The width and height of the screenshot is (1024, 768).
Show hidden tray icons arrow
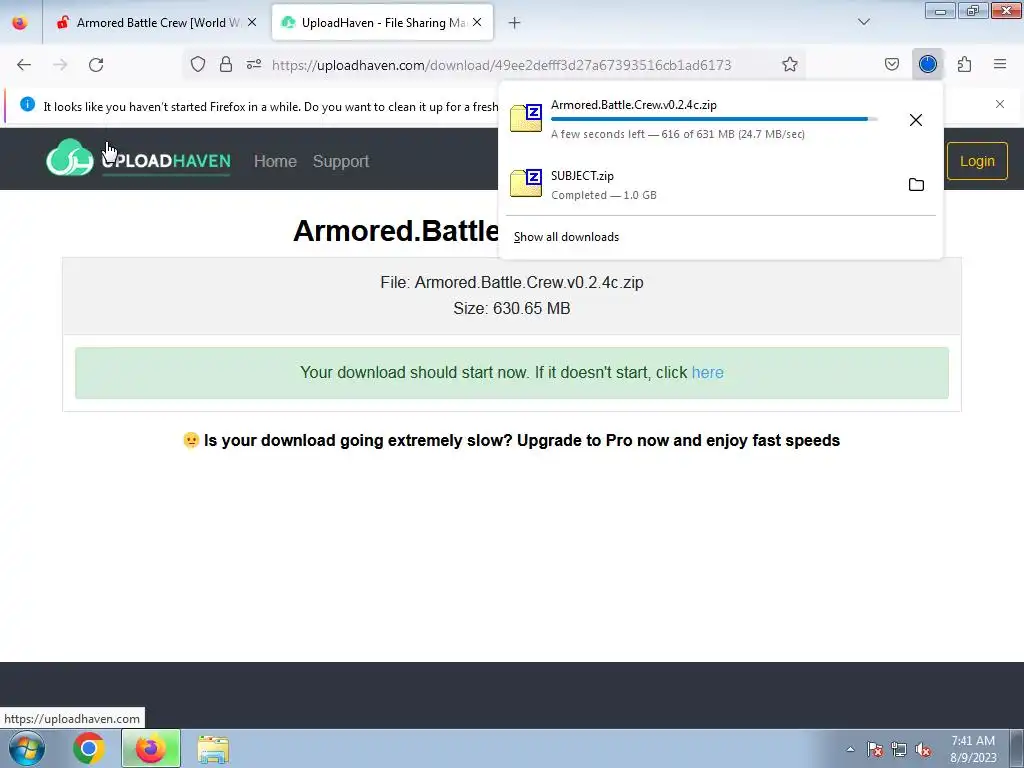850,749
